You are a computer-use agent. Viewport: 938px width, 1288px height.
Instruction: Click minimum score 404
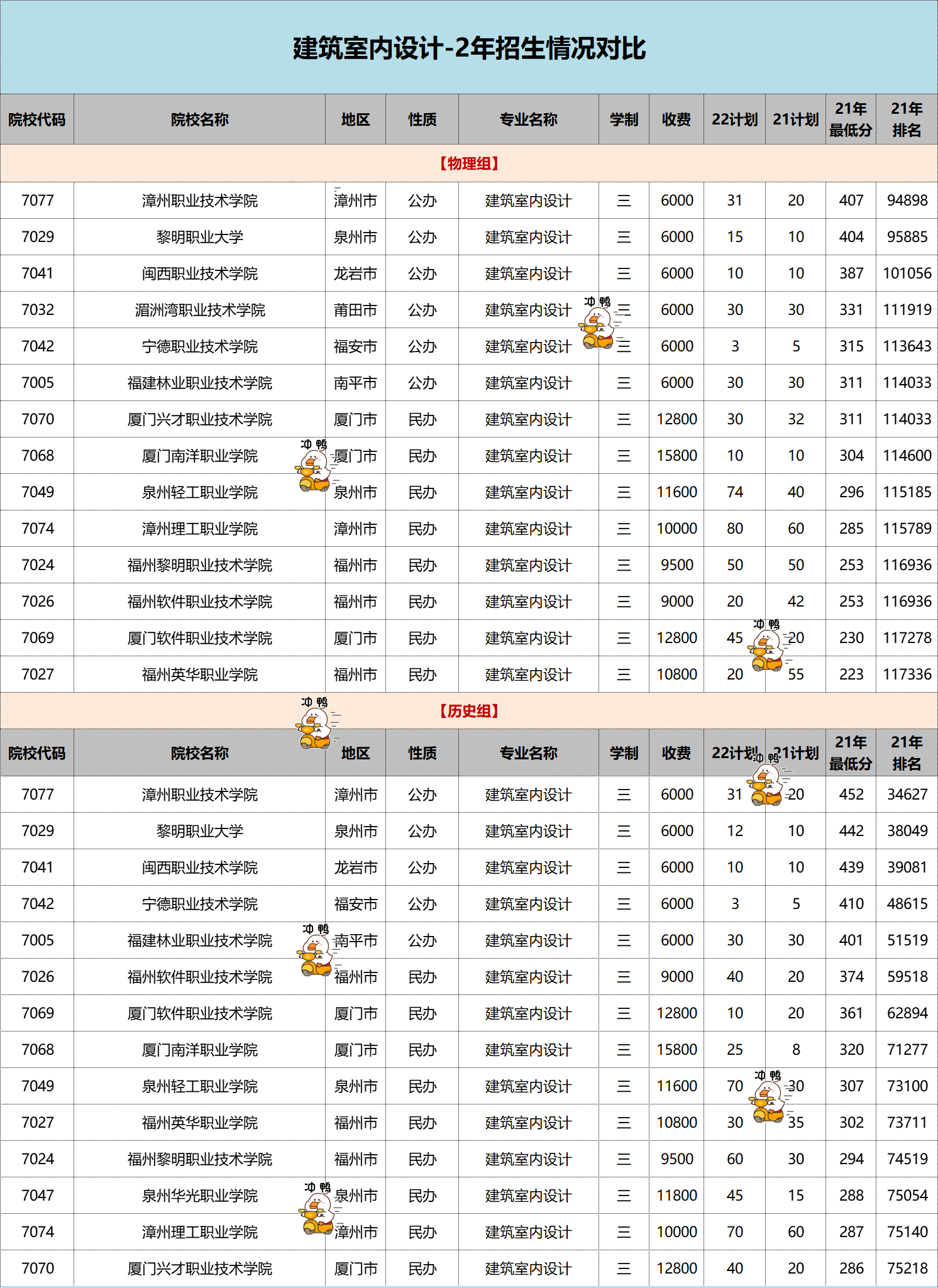click(x=851, y=237)
